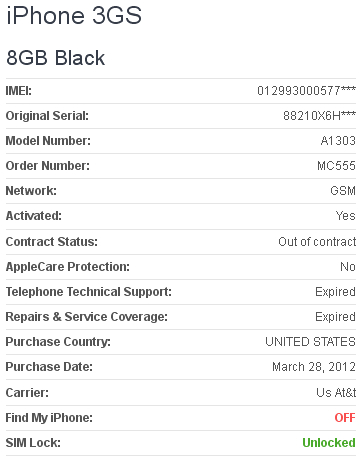Click the Find My iPhone label
Viewport: 361px width, 457px height.
tap(49, 418)
